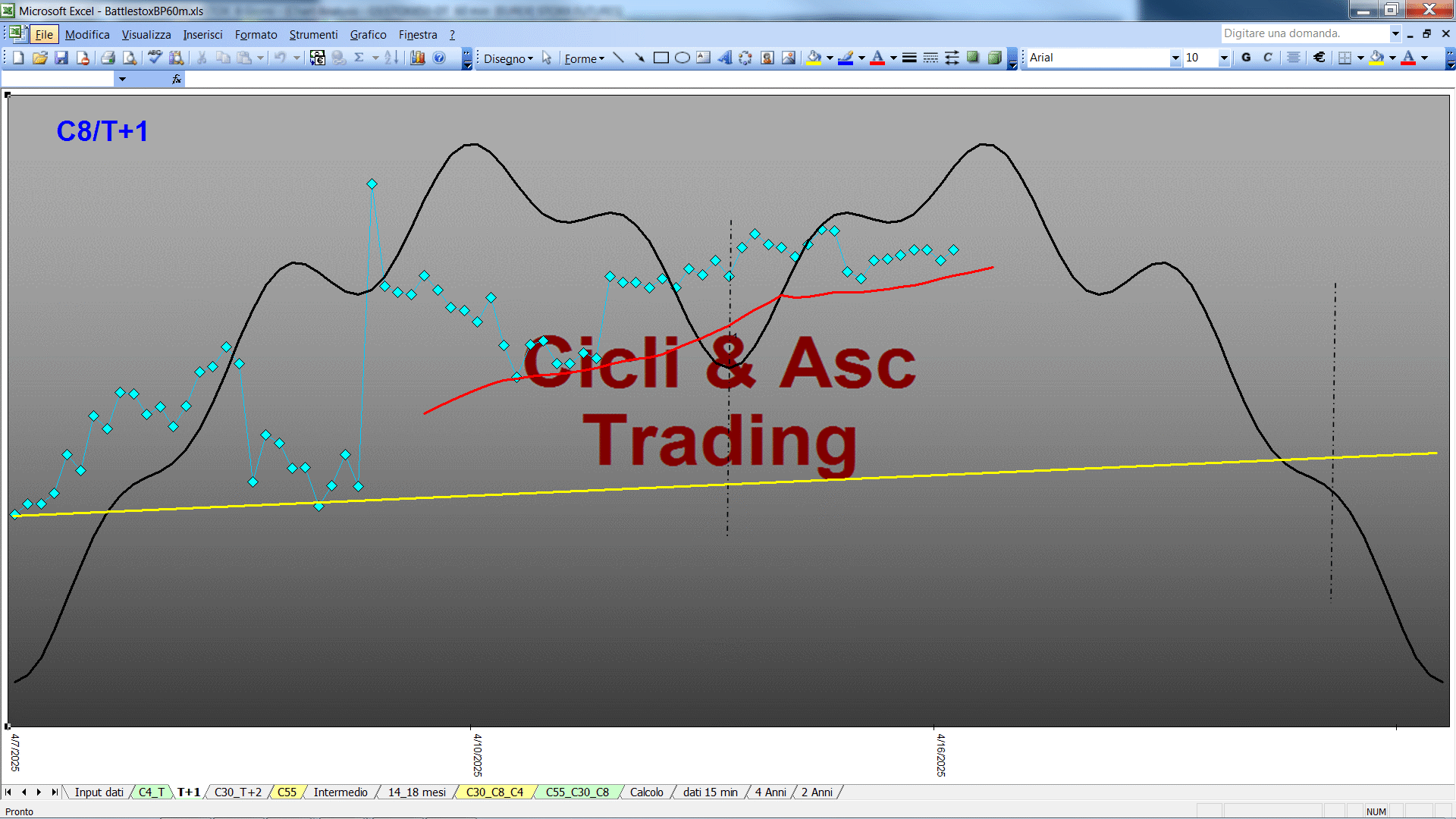Open the drawing Fill Color dropdown arrow
1456x819 pixels.
(830, 58)
